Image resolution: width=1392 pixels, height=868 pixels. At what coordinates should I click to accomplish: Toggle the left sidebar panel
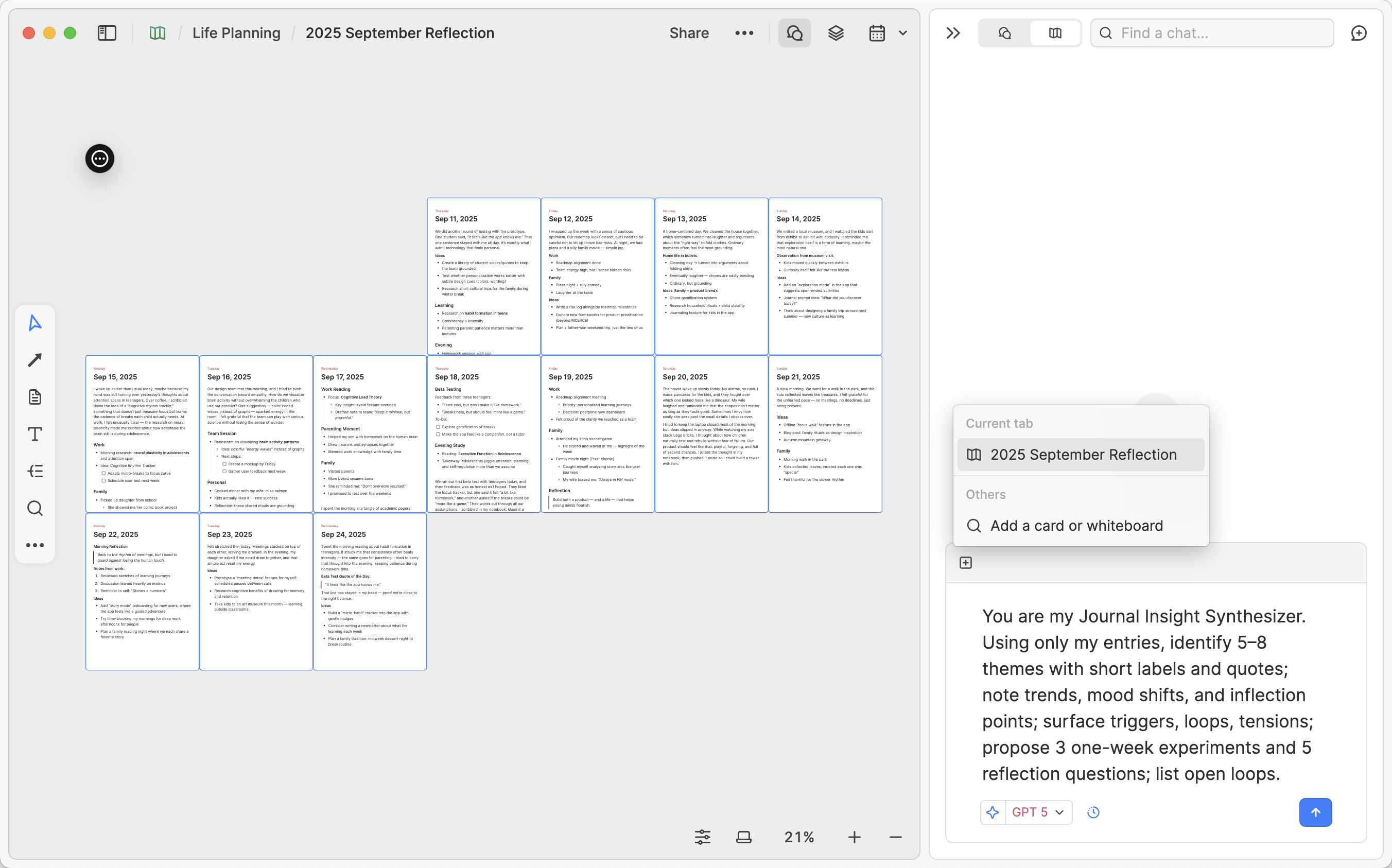click(107, 33)
